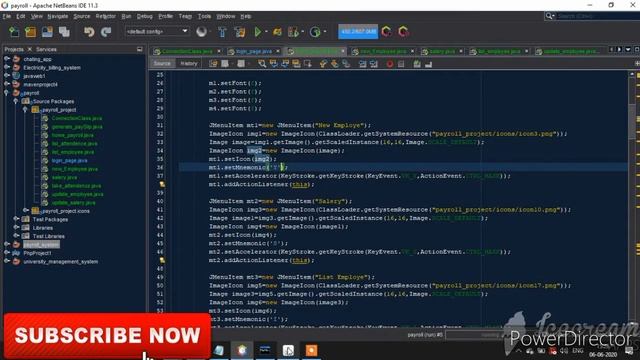The height and width of the screenshot is (360, 640).
Task: Click the Shift Line Right icon
Action: click(x=373, y=64)
